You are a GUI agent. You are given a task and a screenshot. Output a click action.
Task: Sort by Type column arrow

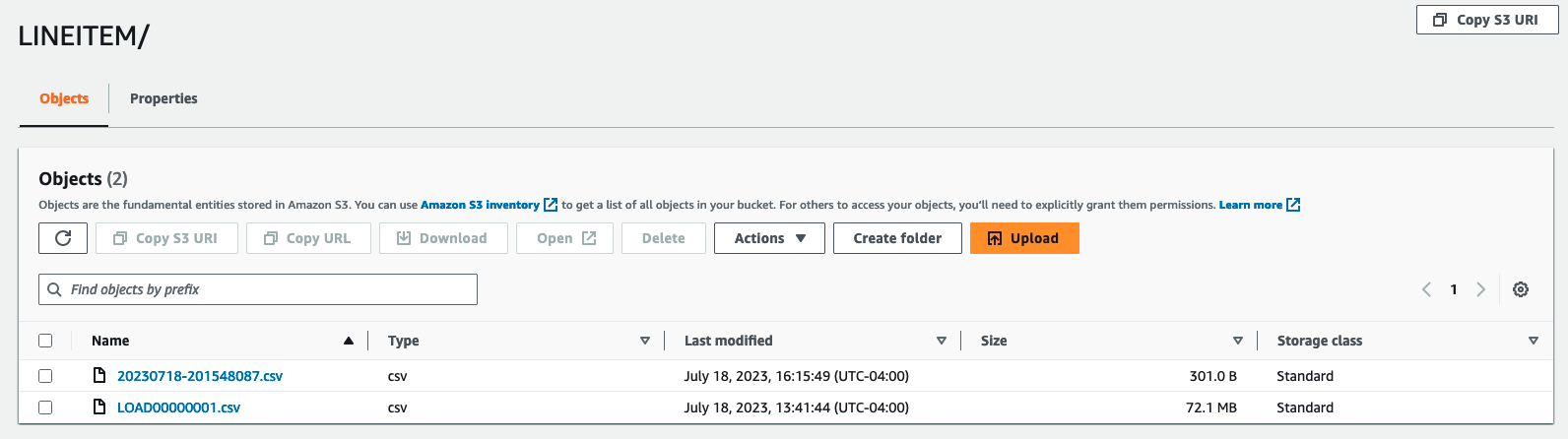coord(645,341)
